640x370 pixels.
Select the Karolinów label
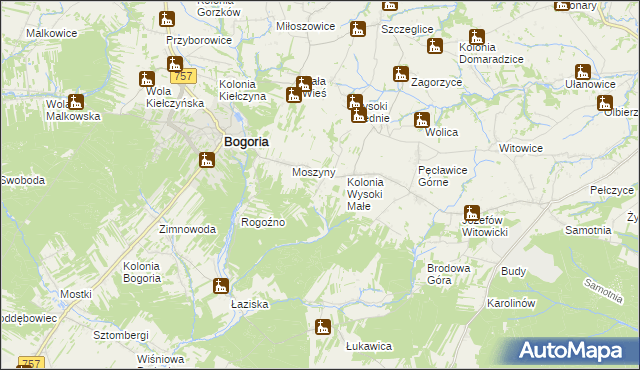(511, 304)
